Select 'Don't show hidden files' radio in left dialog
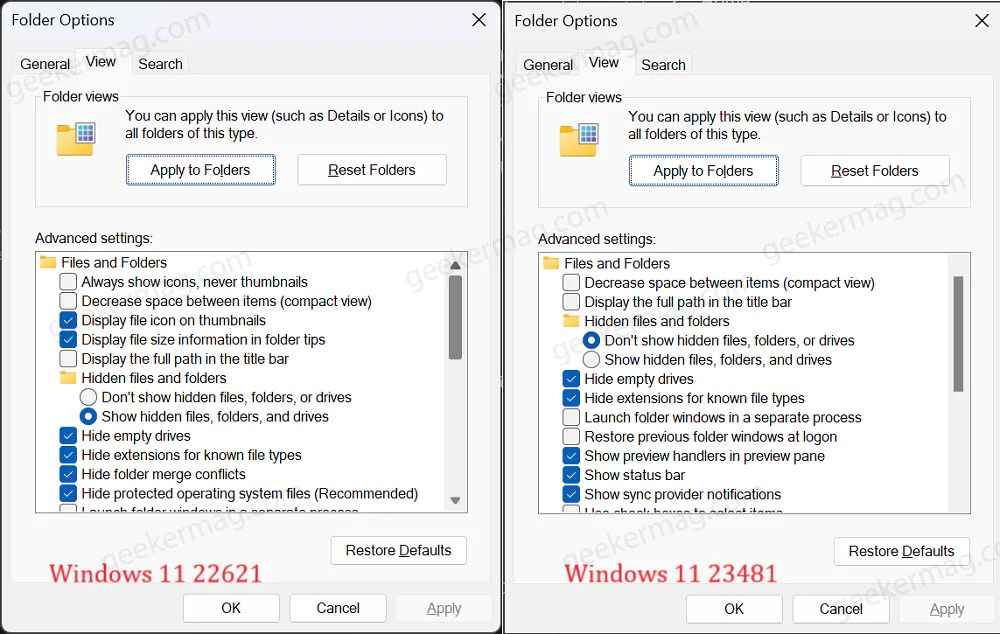 89,397
